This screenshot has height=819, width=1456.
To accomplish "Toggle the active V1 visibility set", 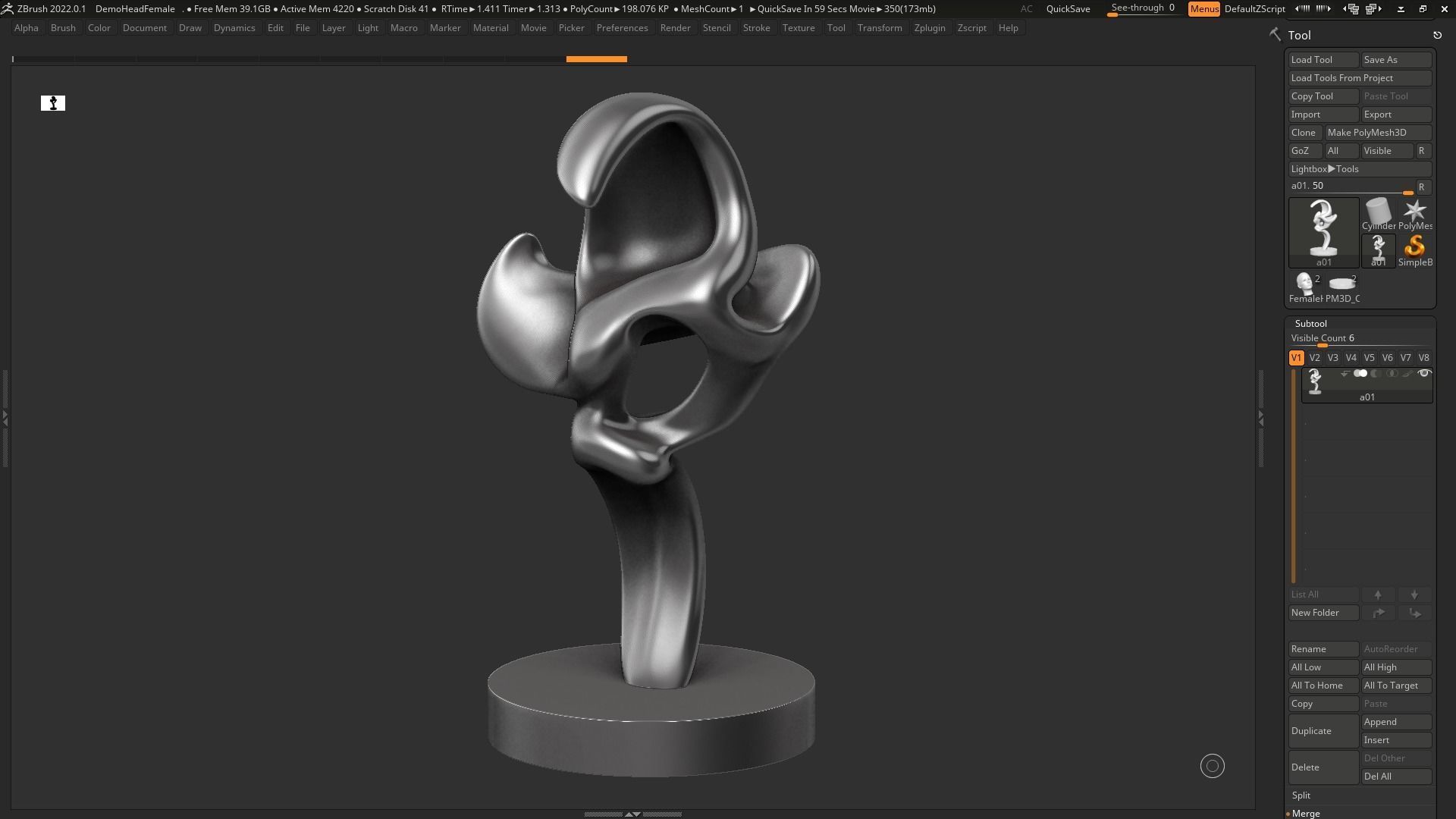I will 1296,358.
